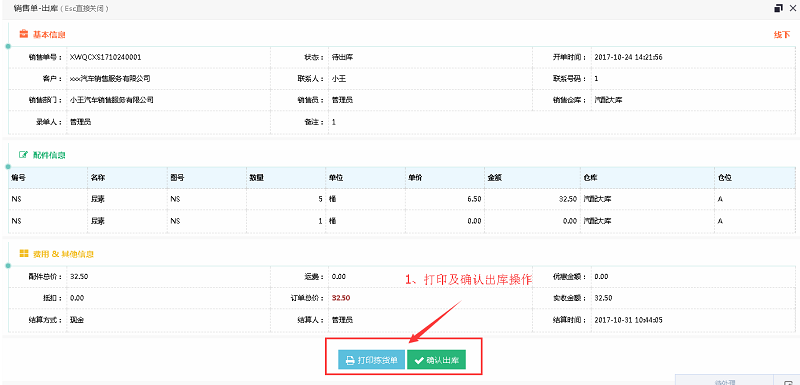The image size is (800, 385).
Task: Click the contact name 小王
Action: click(x=339, y=79)
